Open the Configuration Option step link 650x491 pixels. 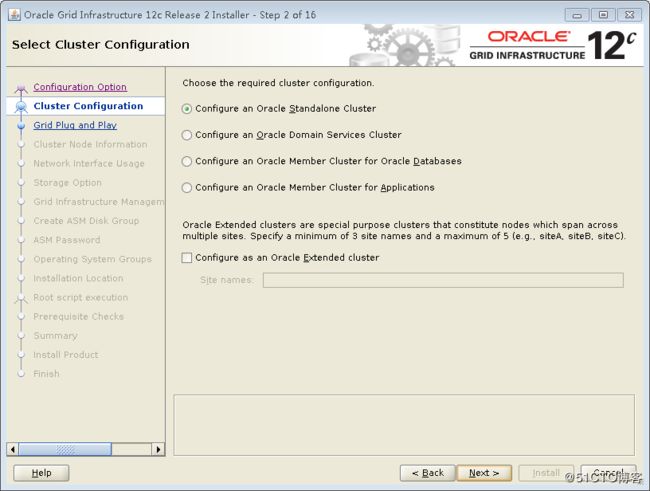pyautogui.click(x=80, y=87)
